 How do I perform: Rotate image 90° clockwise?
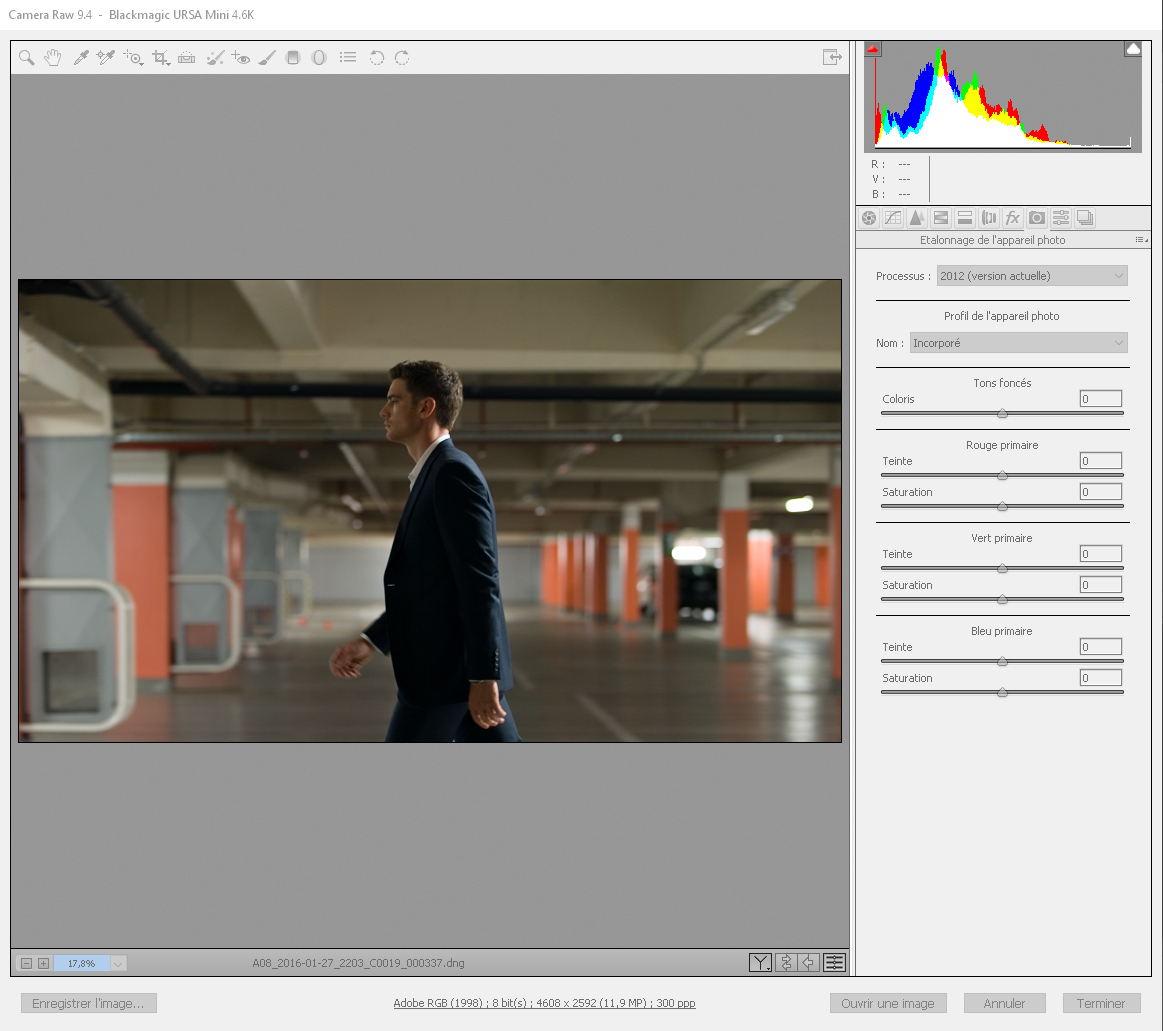tap(402, 58)
